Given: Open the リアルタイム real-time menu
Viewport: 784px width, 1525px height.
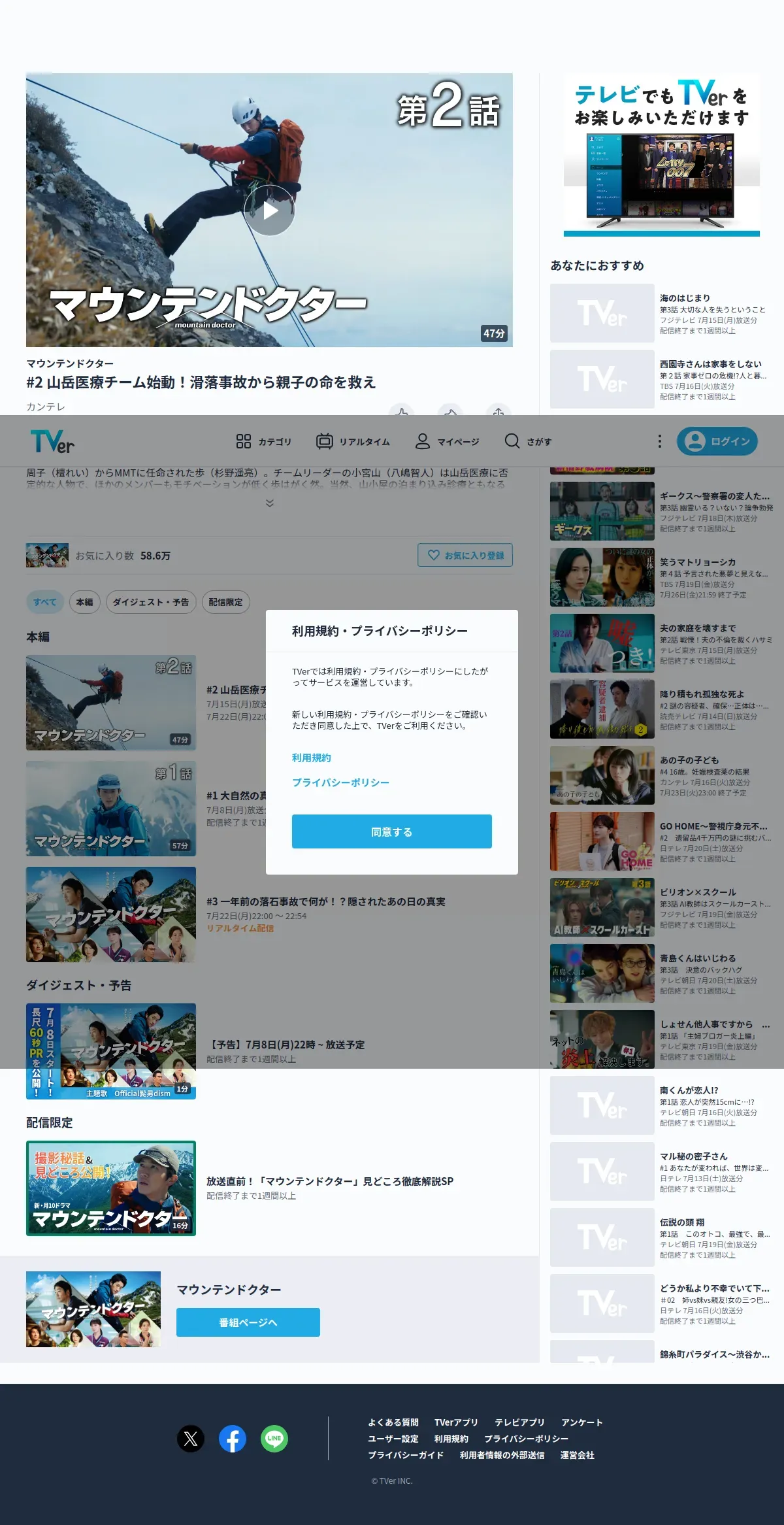Looking at the screenshot, I should coord(353,442).
